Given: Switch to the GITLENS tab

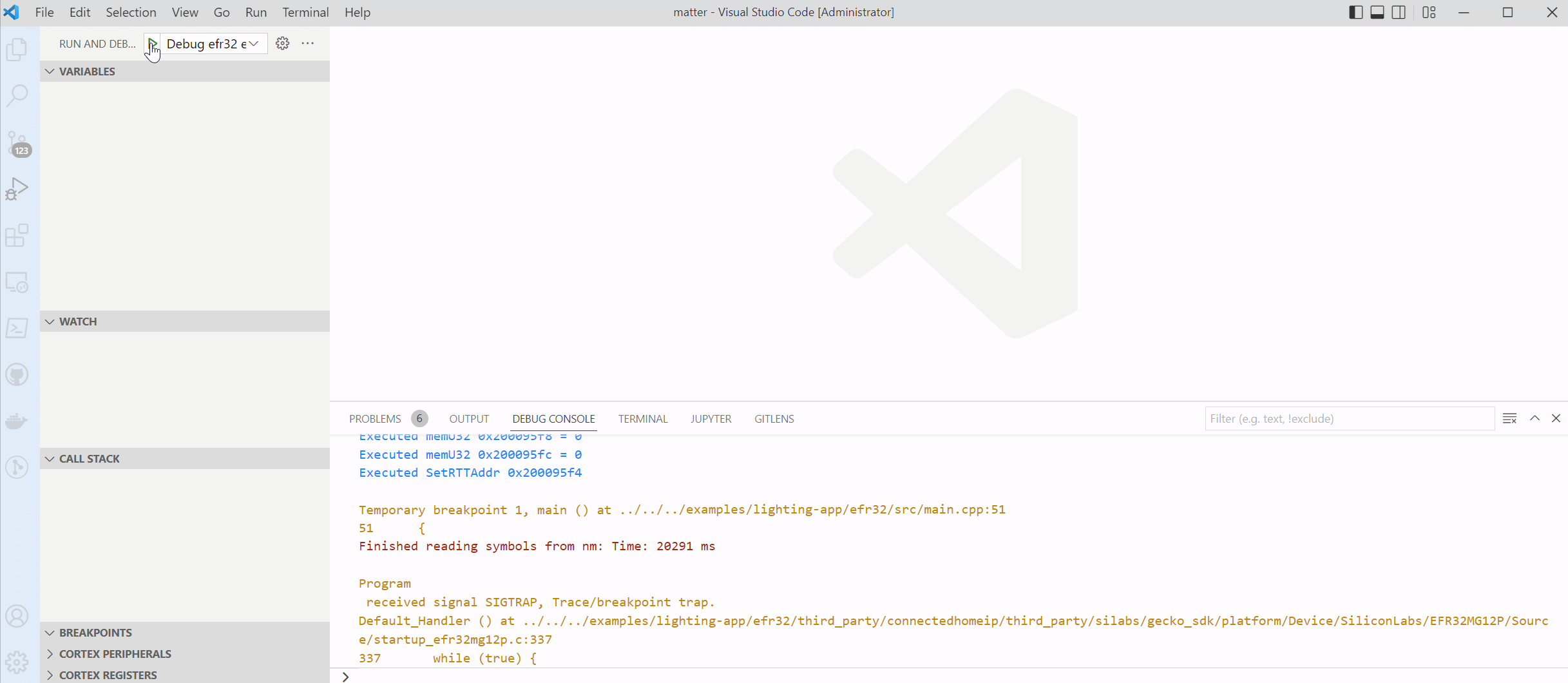Looking at the screenshot, I should coord(774,419).
